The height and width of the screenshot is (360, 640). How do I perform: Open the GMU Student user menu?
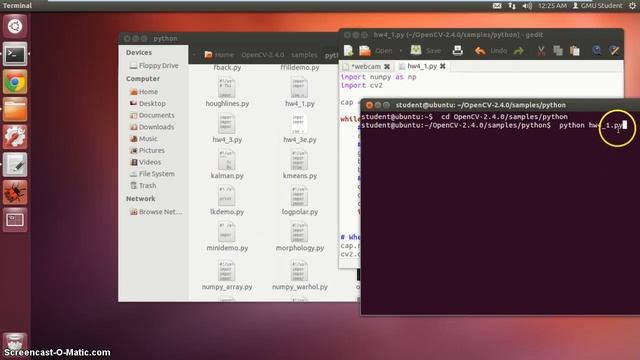[598, 6]
